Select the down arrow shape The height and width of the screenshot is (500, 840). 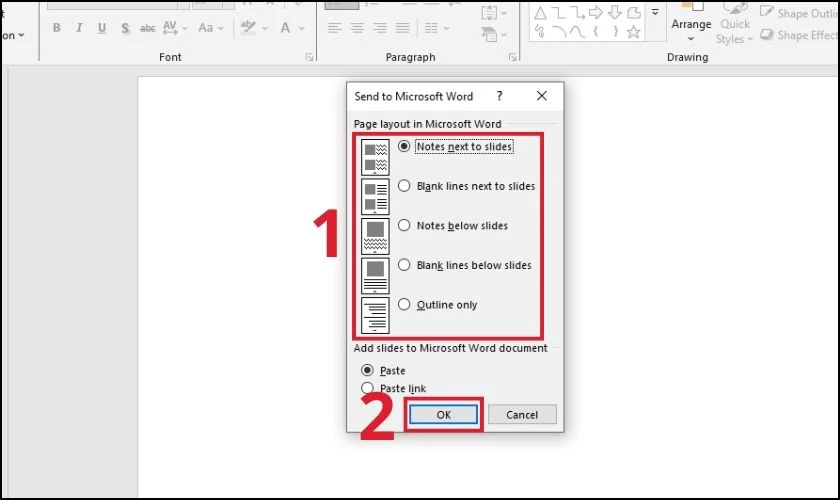point(614,13)
